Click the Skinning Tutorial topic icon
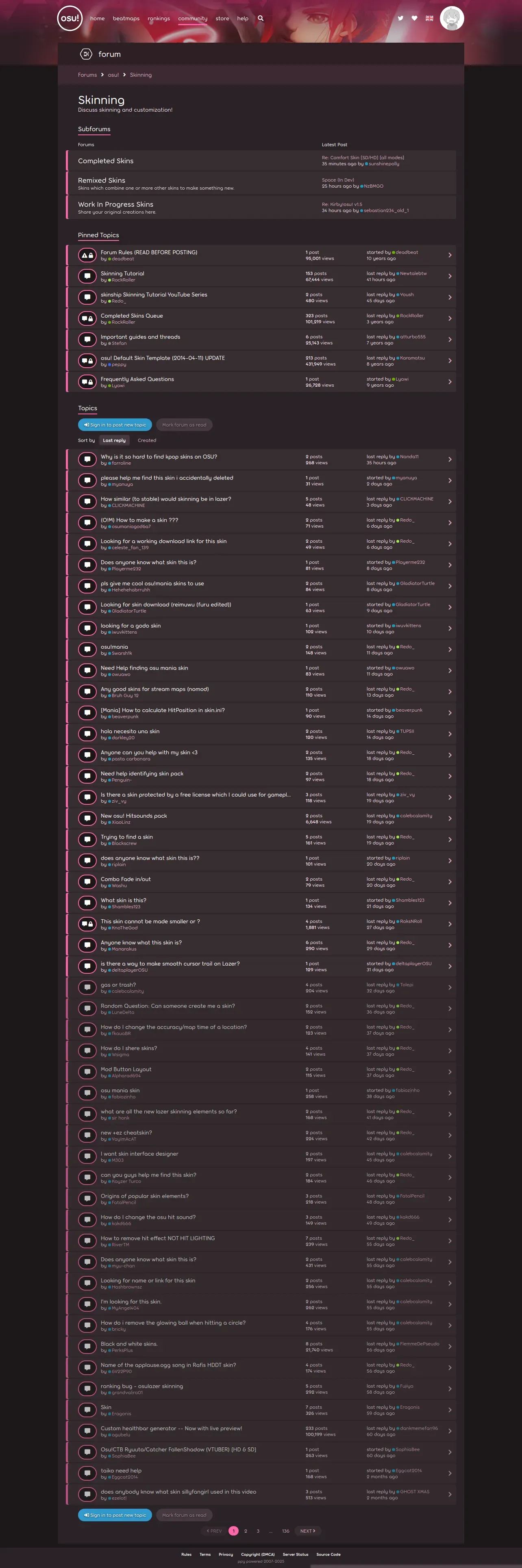 (x=88, y=276)
